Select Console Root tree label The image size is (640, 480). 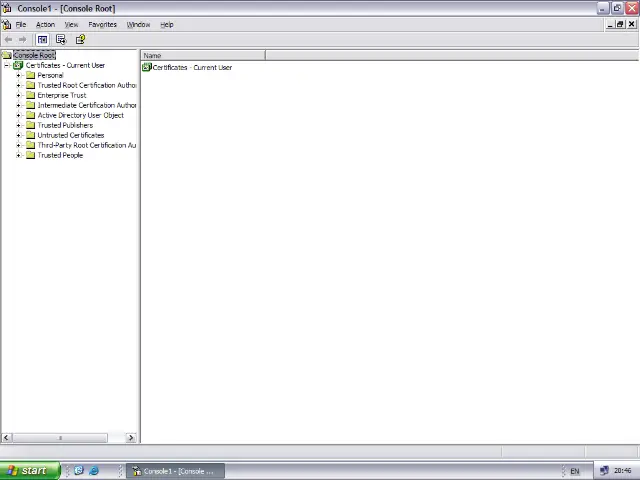34,55
